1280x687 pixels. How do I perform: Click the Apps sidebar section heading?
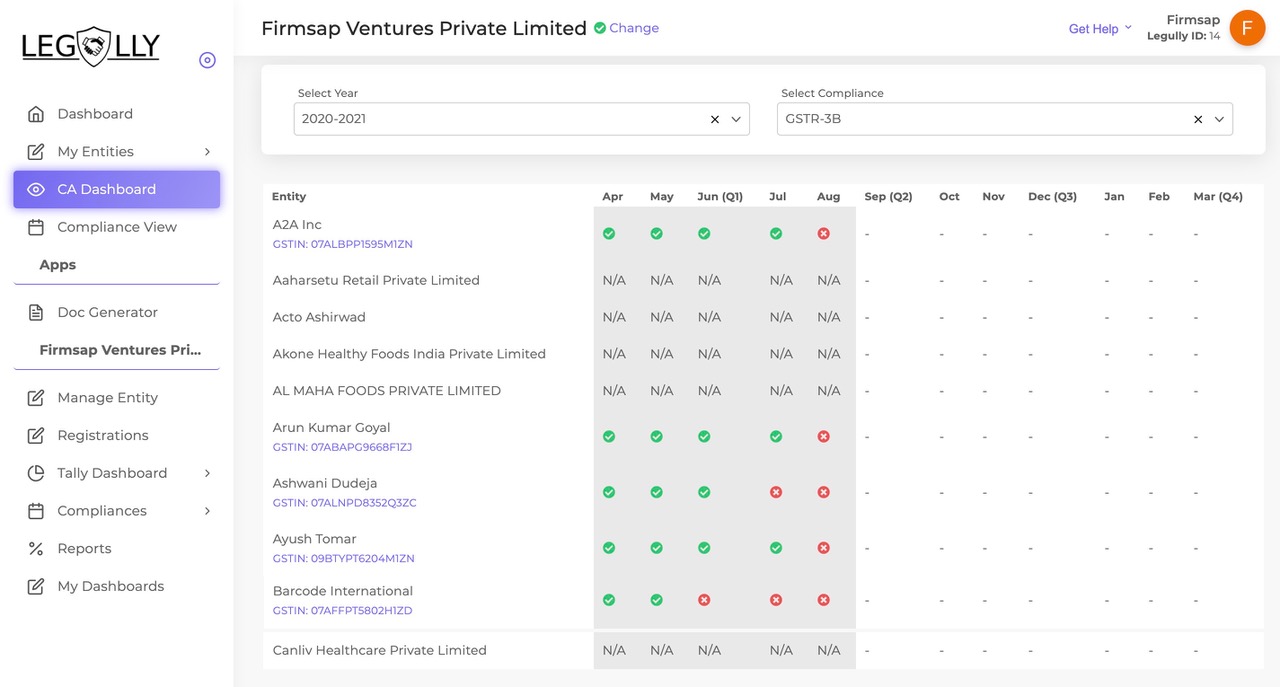58,265
